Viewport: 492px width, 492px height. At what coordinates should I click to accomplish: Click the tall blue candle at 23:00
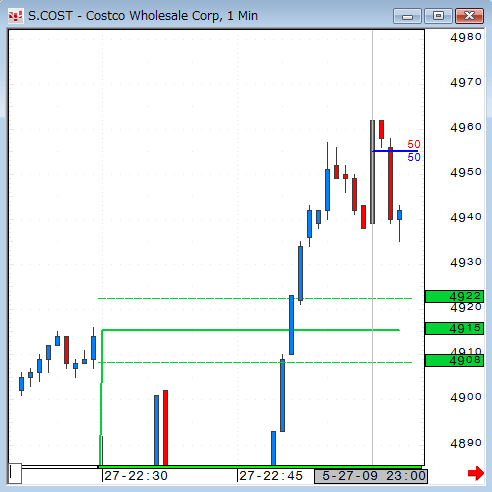[372, 172]
